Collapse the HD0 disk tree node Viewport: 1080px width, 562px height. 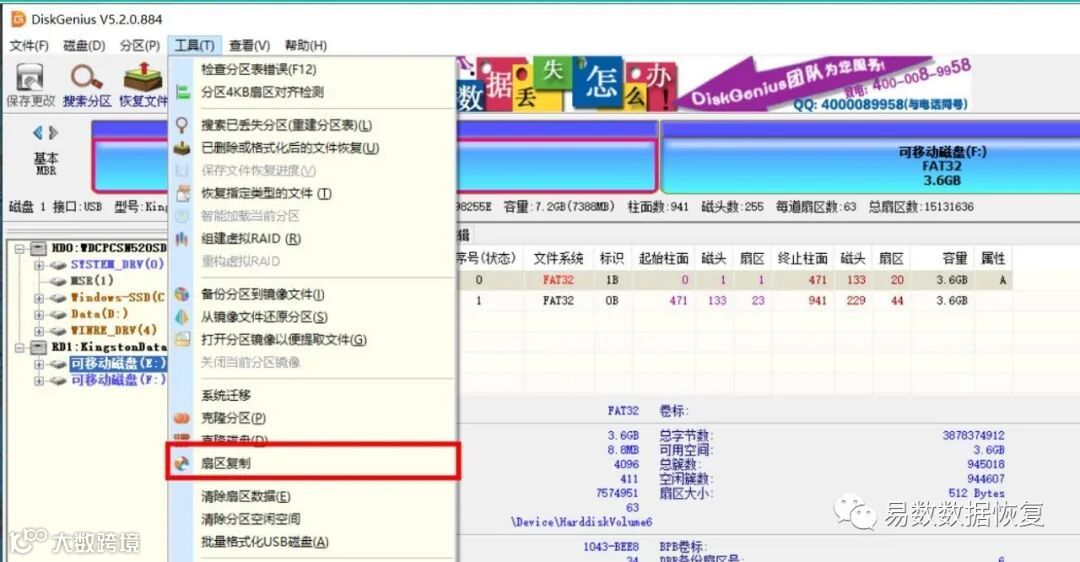(19, 249)
